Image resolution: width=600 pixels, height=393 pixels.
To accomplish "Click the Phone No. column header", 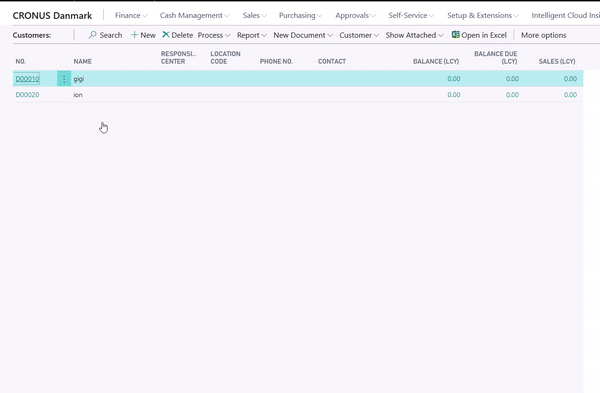I will click(x=276, y=61).
